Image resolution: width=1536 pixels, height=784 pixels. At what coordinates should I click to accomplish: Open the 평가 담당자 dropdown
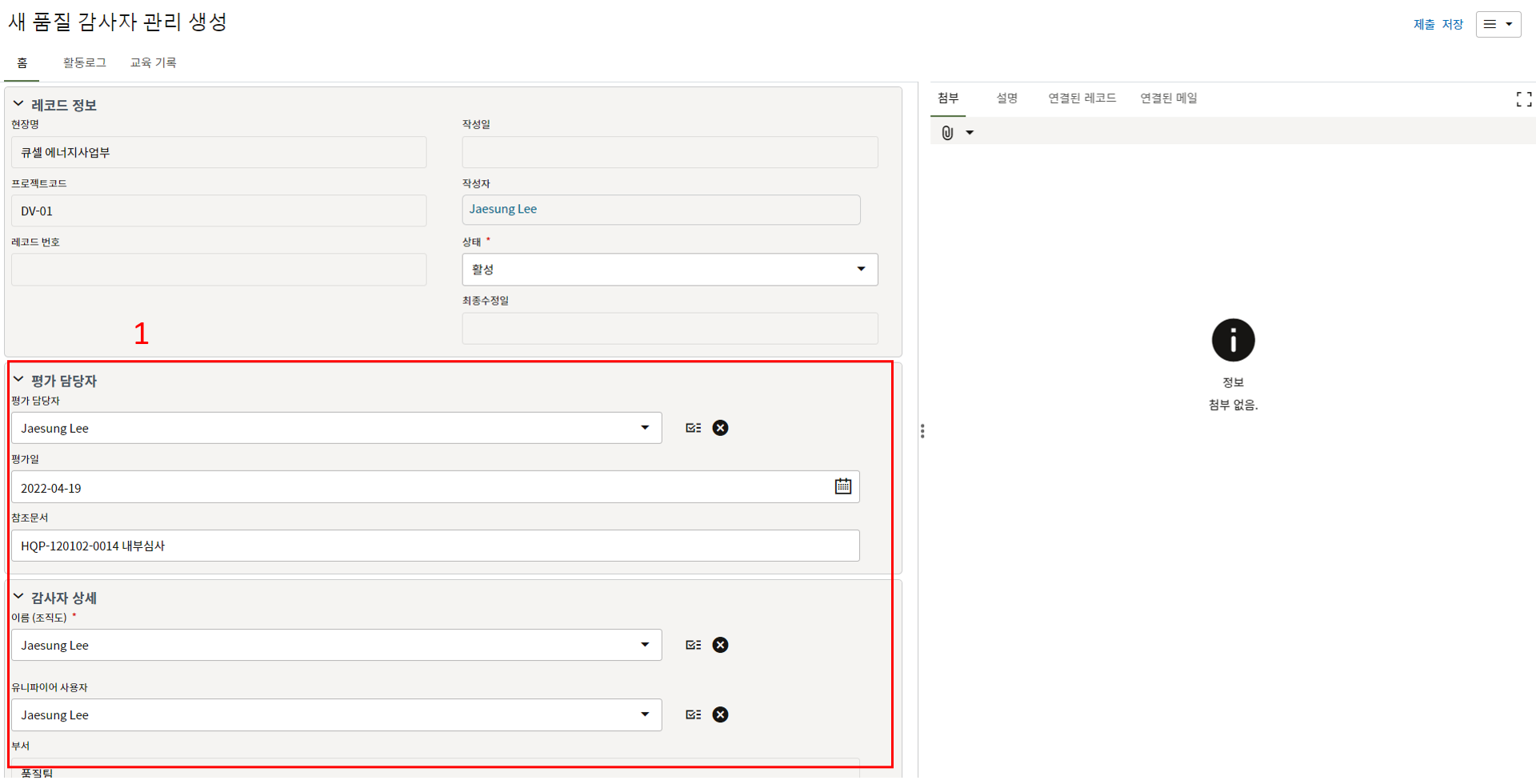(336, 428)
